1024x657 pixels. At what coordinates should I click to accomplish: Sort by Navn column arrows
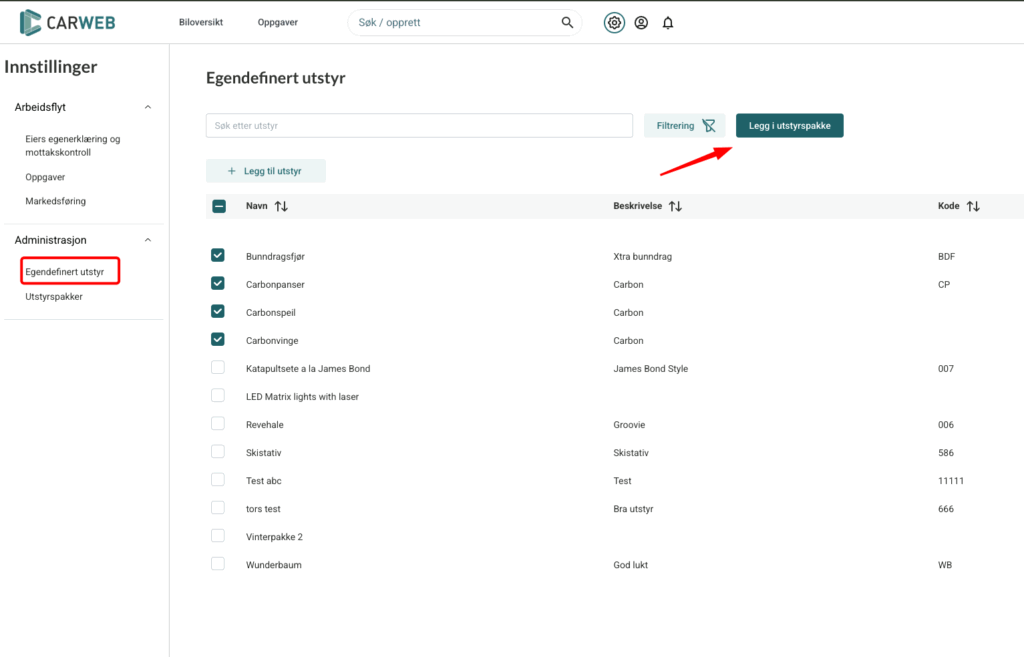[x=281, y=206]
